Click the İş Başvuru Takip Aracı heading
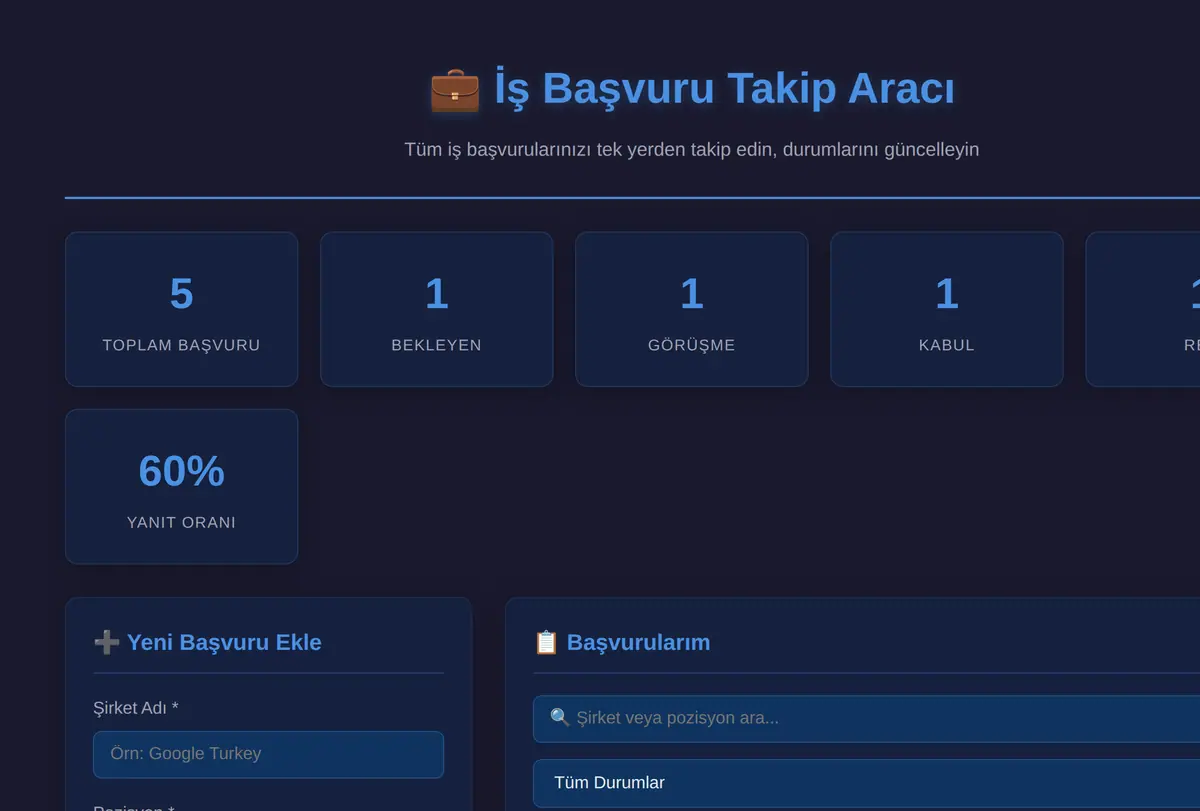This screenshot has width=1200, height=811. [691, 89]
